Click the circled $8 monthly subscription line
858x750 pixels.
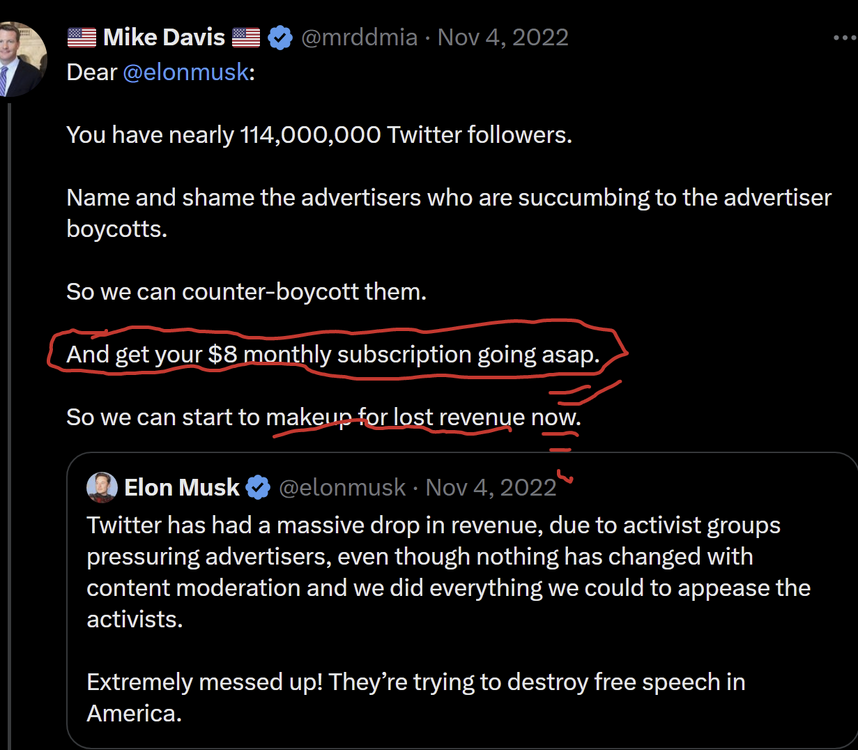332,354
